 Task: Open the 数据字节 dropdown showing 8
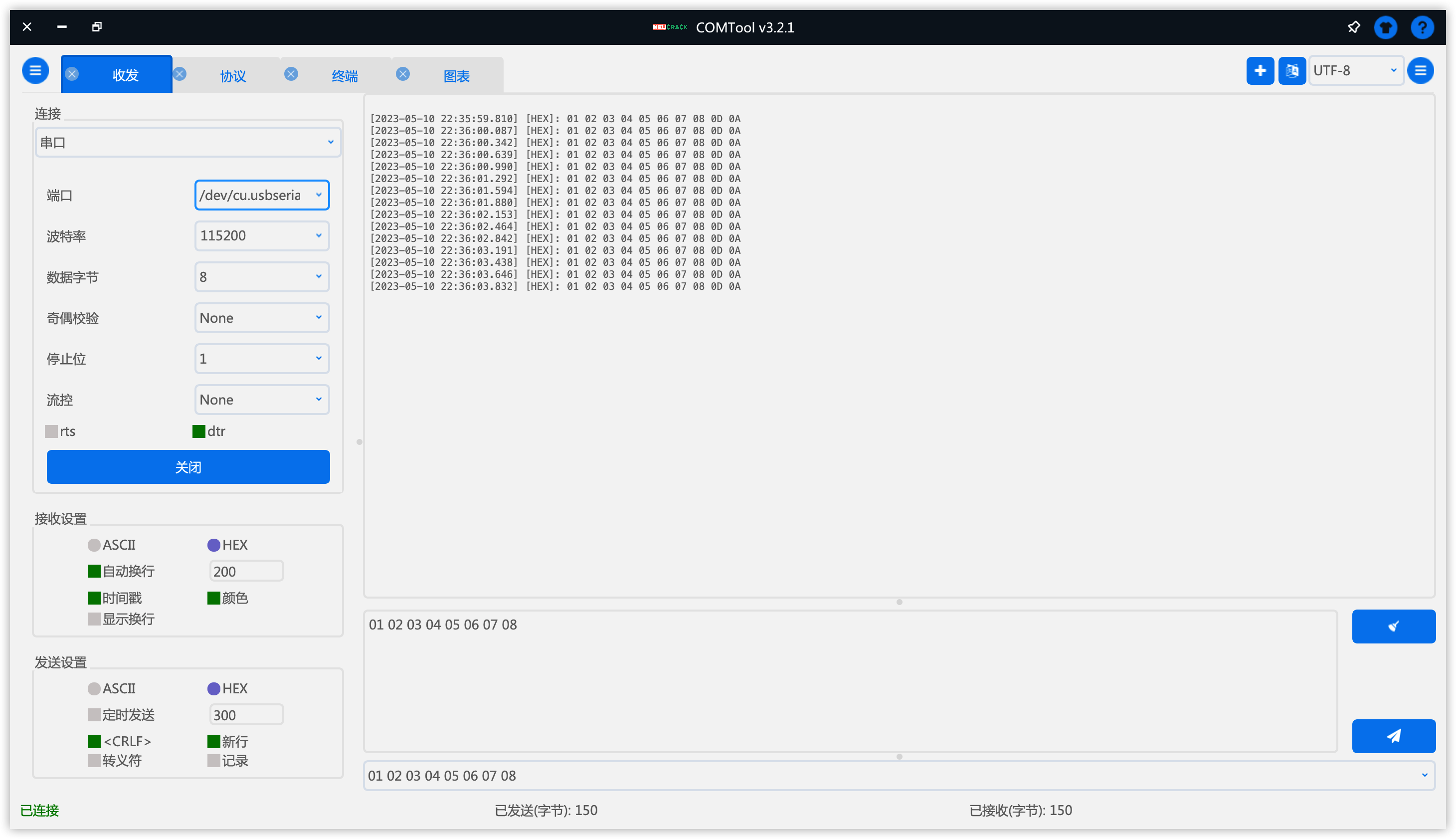click(261, 277)
